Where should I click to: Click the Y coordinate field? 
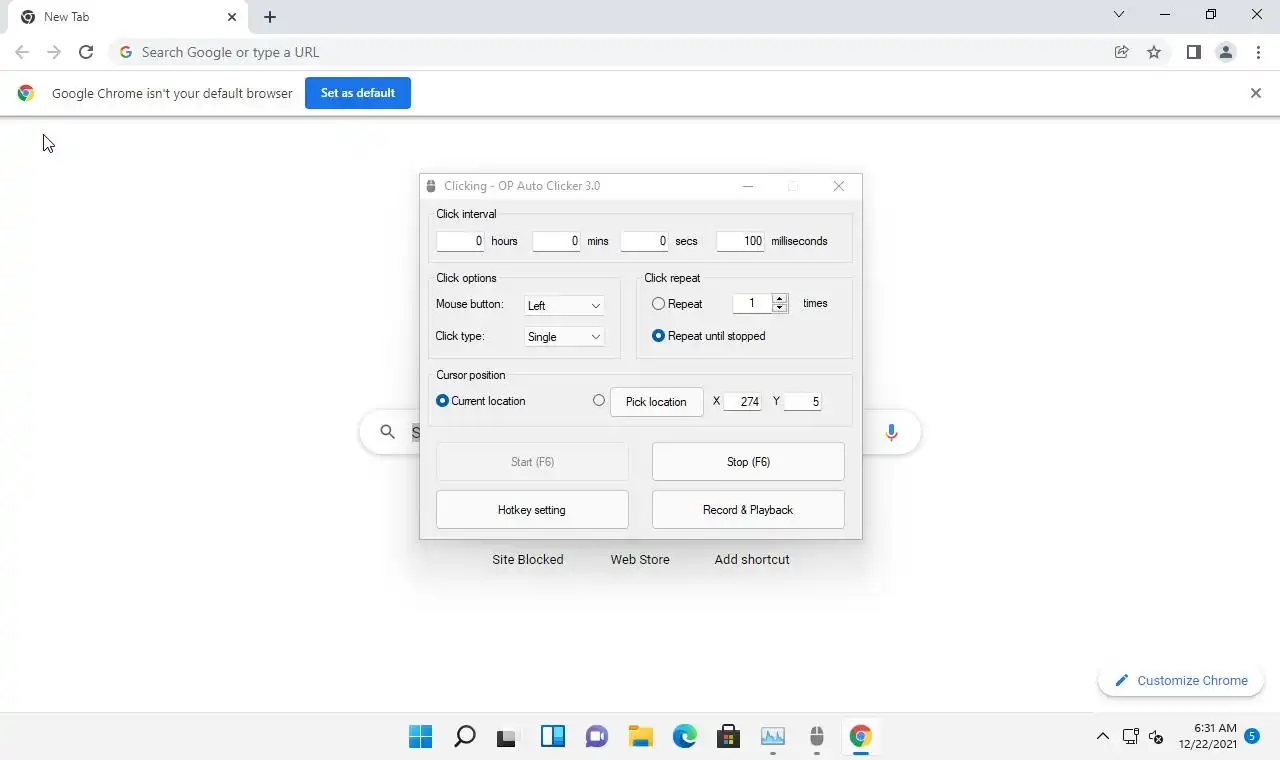click(802, 402)
